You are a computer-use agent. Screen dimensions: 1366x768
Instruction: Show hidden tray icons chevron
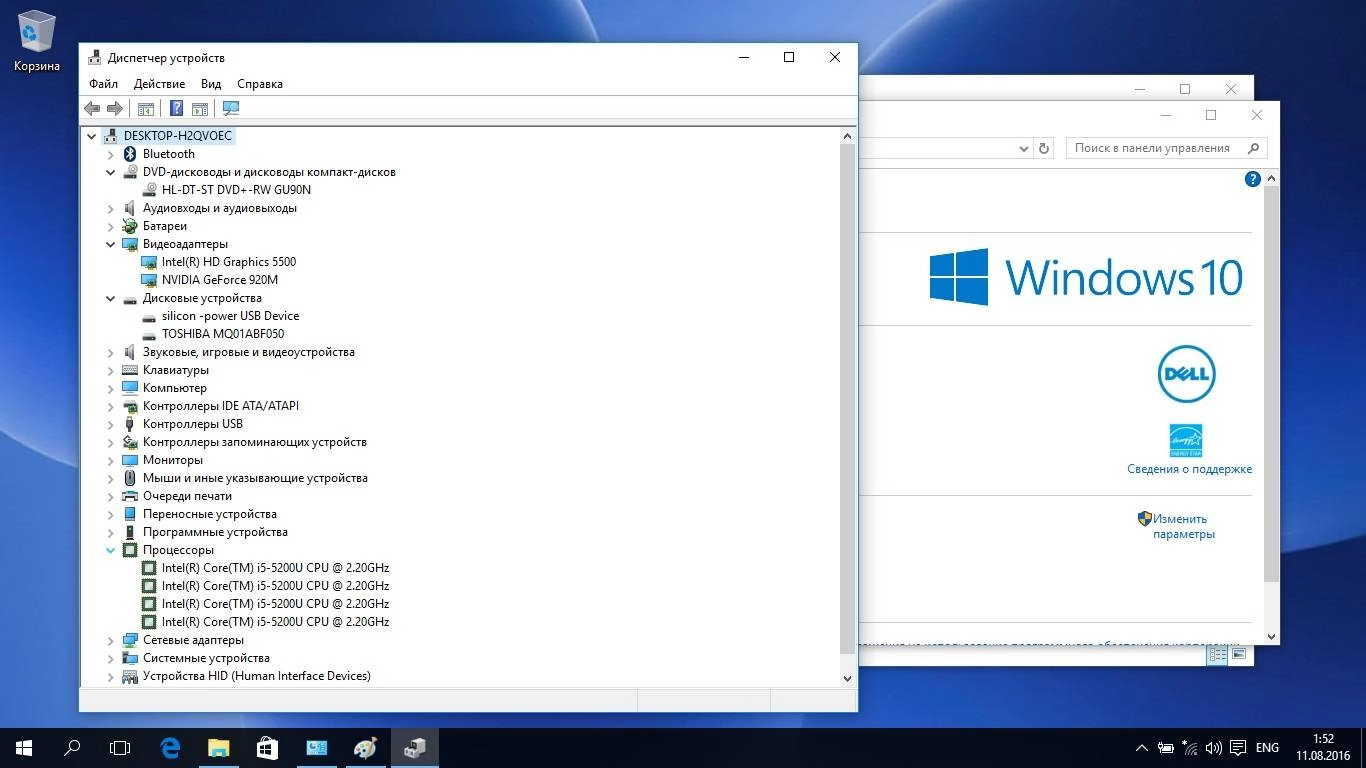tap(1141, 748)
